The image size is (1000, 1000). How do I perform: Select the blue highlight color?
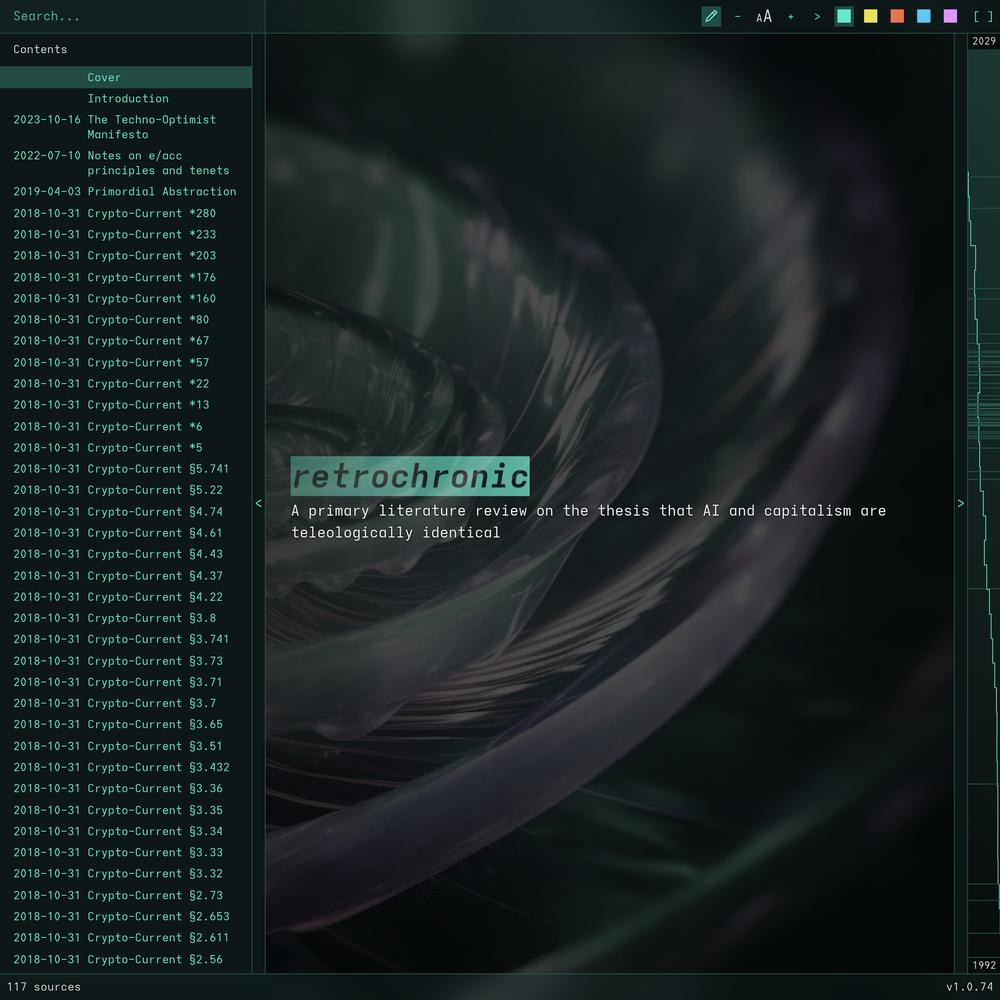[x=923, y=17]
